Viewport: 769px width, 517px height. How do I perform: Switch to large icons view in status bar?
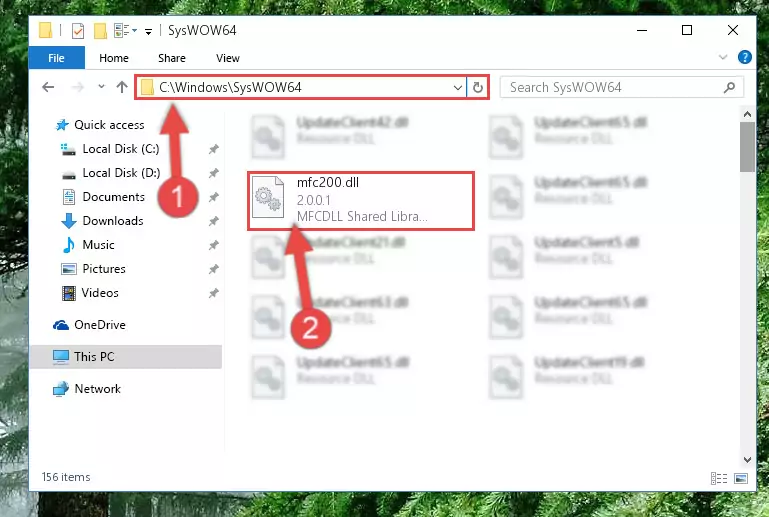point(741,478)
